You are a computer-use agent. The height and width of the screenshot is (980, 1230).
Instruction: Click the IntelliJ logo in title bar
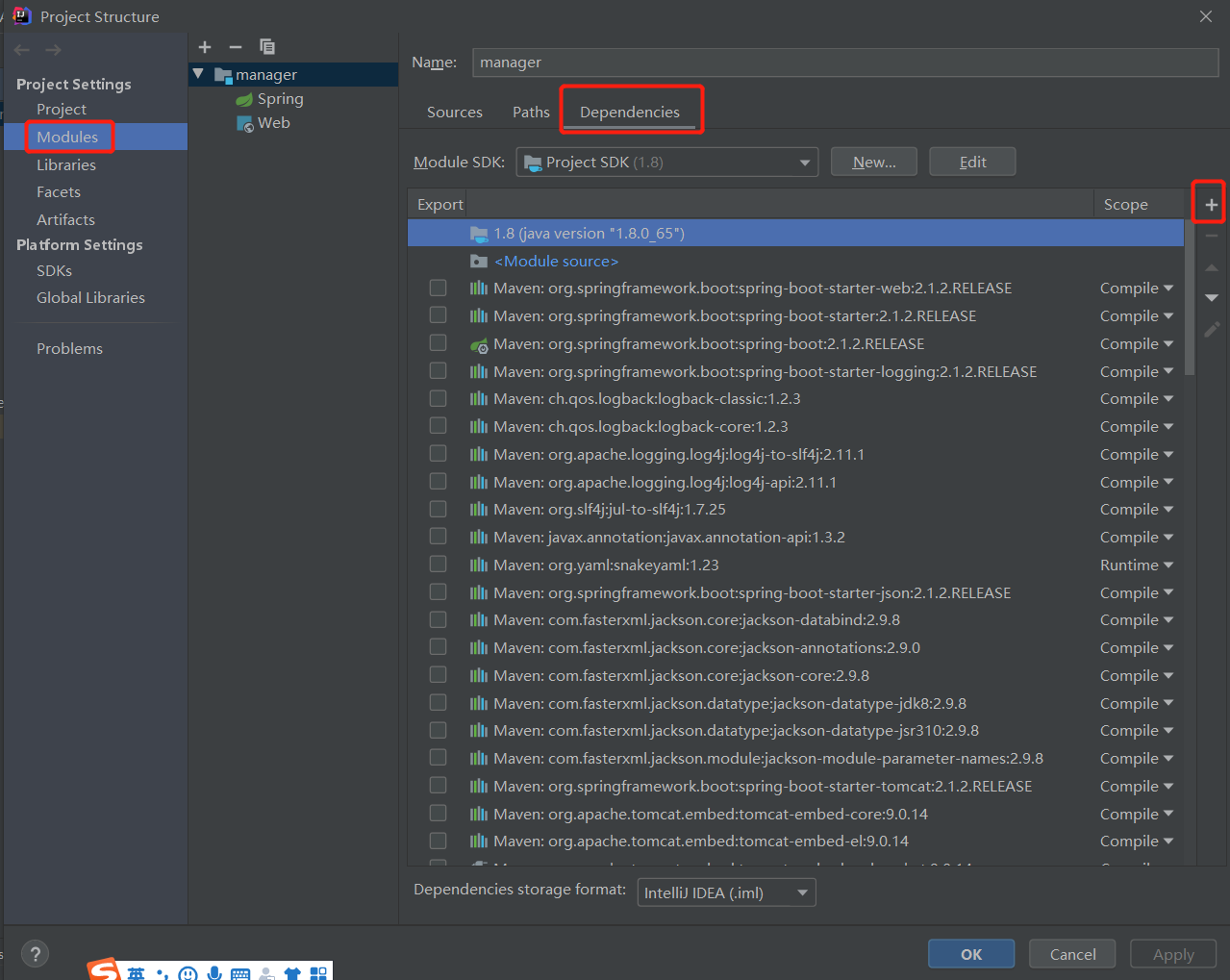(x=22, y=15)
